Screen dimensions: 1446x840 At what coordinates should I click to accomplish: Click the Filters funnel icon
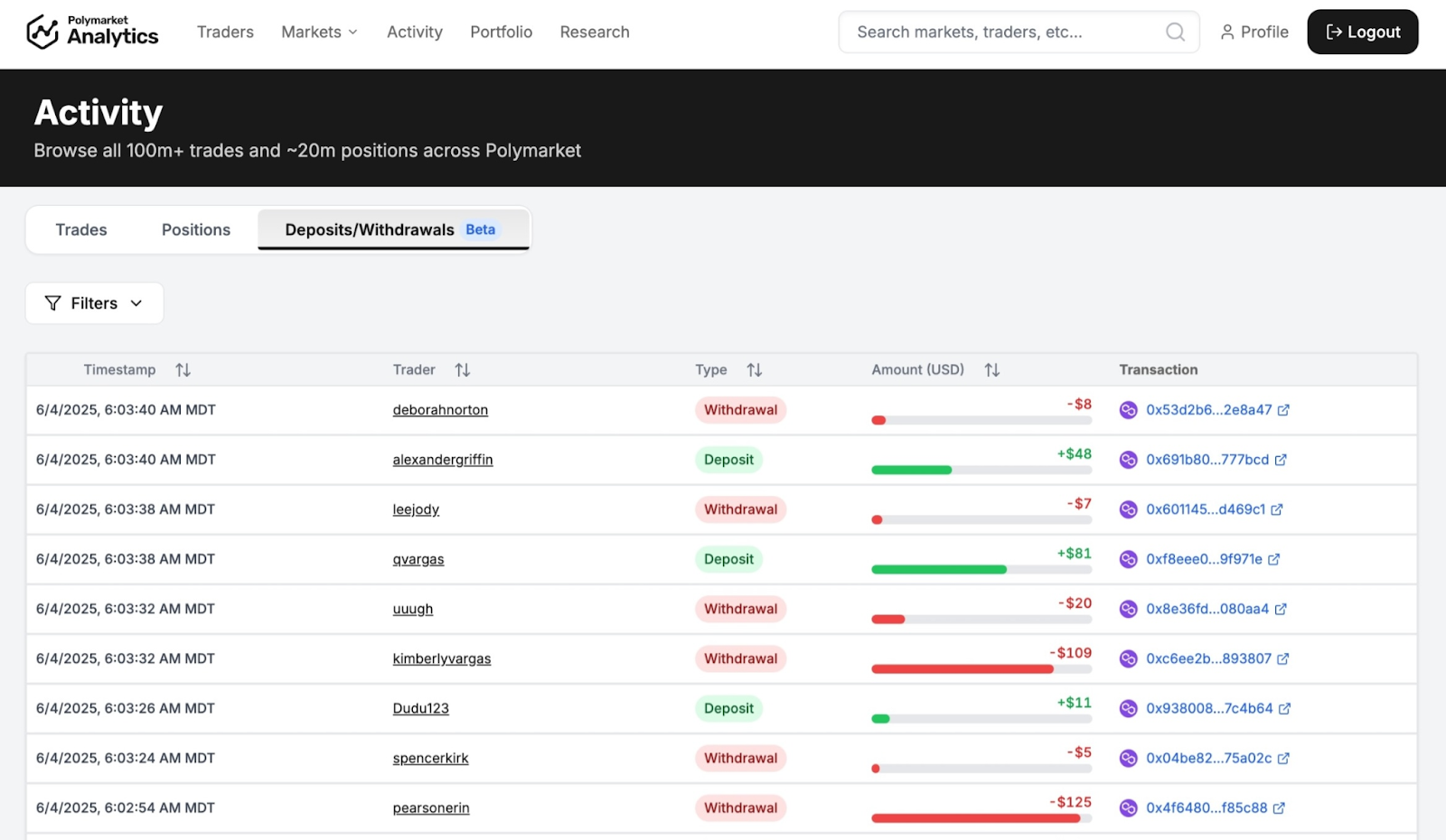coord(54,303)
